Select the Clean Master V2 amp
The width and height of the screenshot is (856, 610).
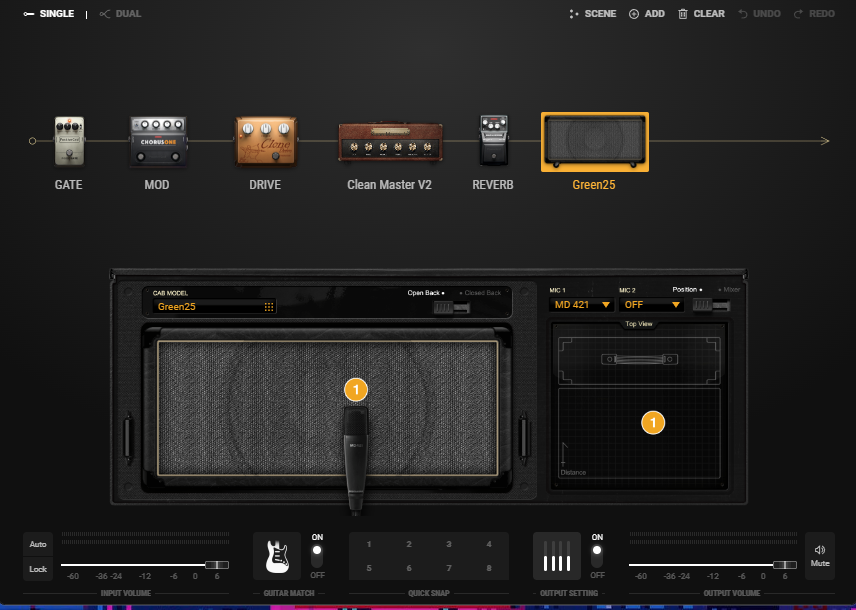coord(389,142)
